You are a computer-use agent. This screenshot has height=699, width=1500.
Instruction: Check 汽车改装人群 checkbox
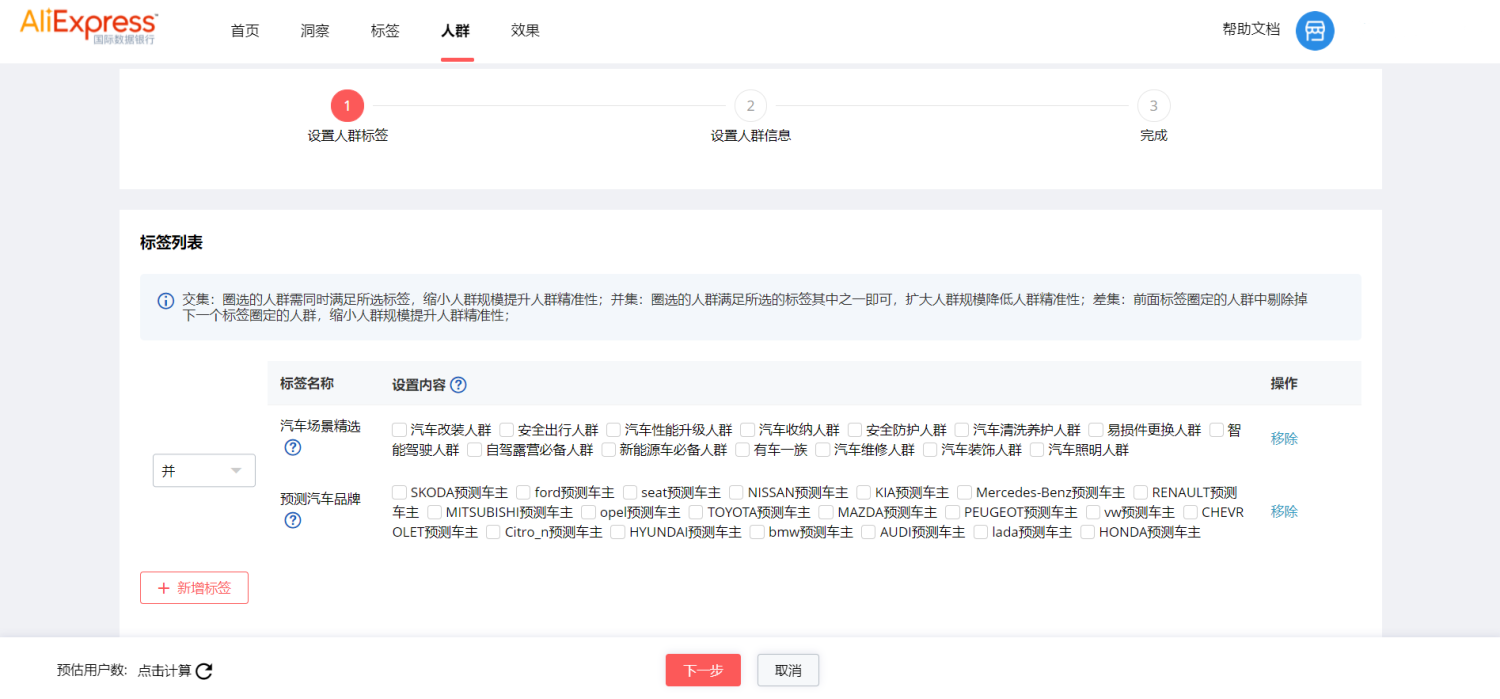[400, 430]
